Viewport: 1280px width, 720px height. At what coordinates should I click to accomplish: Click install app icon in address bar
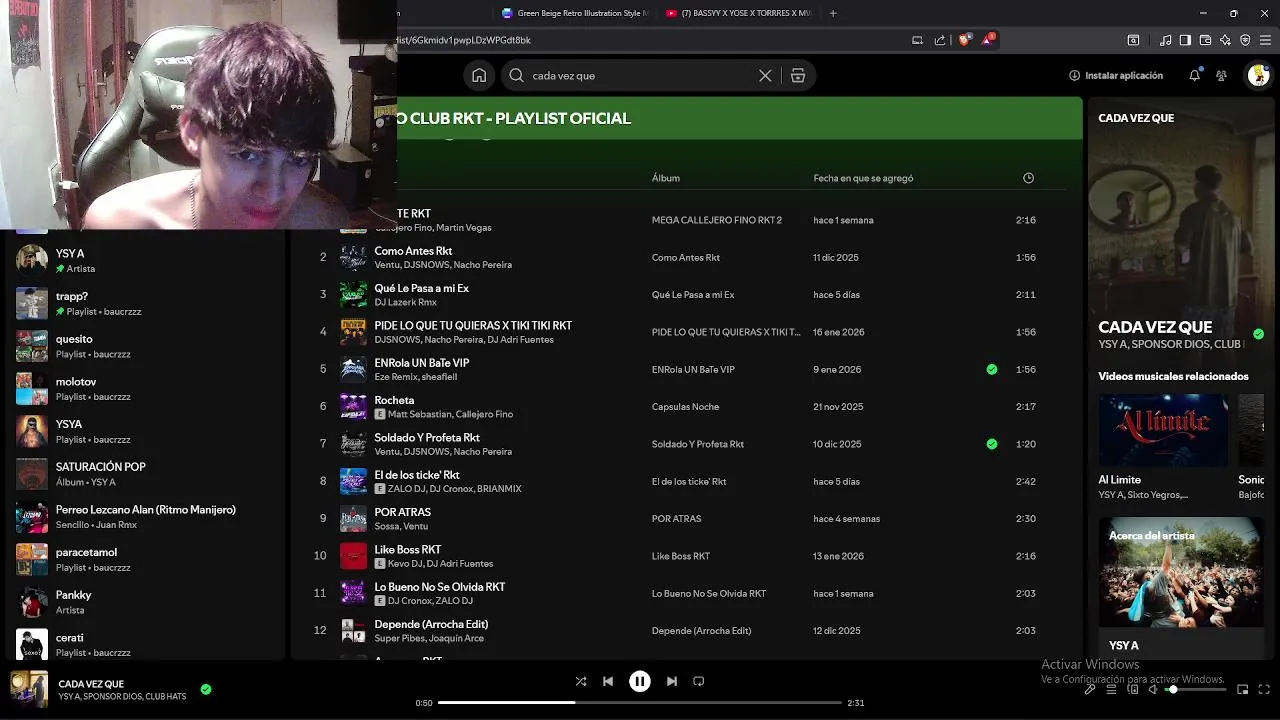pos(917,40)
